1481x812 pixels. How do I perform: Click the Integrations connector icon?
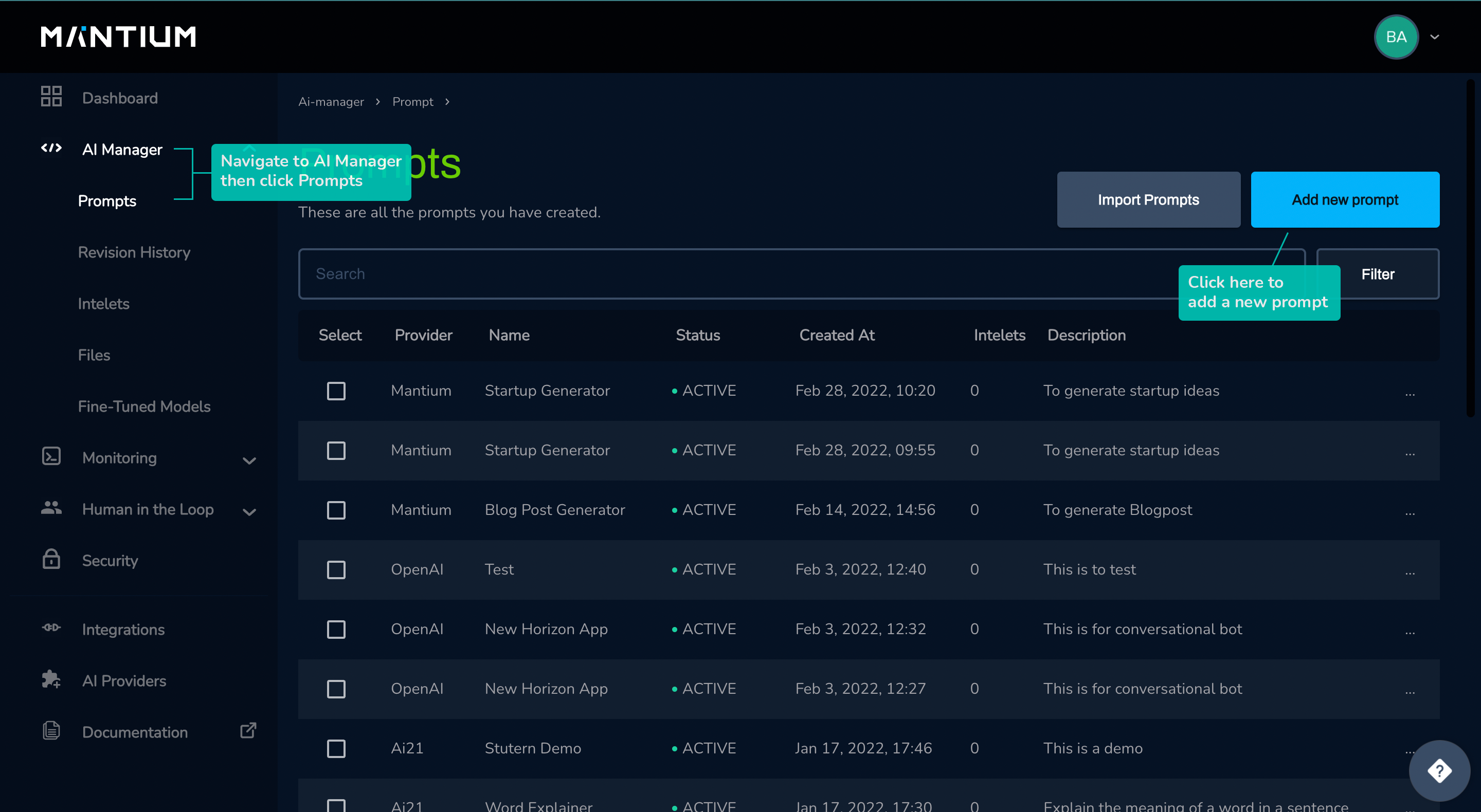point(51,628)
